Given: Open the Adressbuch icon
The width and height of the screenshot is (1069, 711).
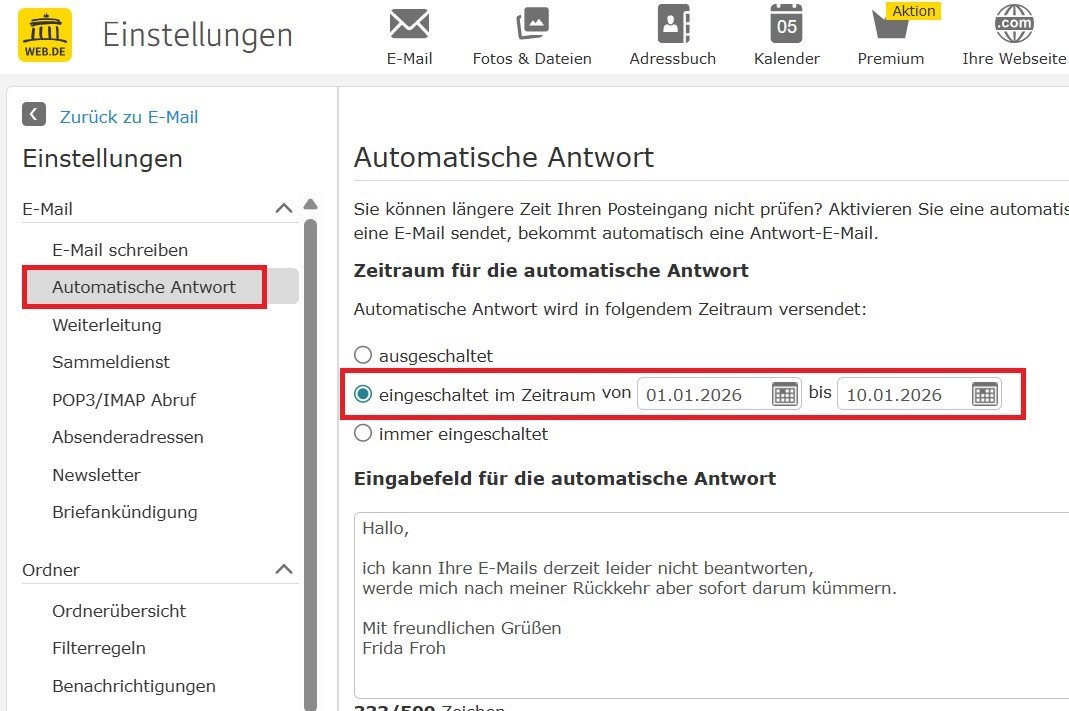Looking at the screenshot, I should [672, 23].
